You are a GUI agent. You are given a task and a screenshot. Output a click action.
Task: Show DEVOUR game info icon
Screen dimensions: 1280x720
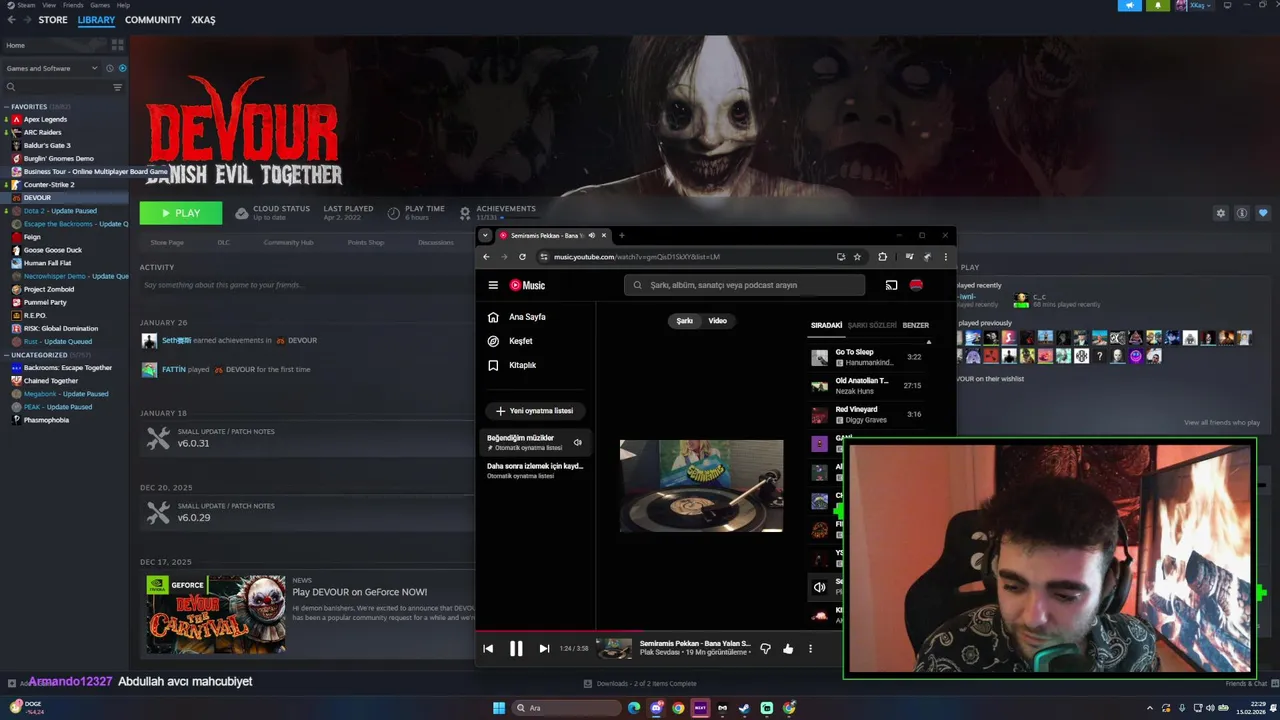click(x=1242, y=213)
